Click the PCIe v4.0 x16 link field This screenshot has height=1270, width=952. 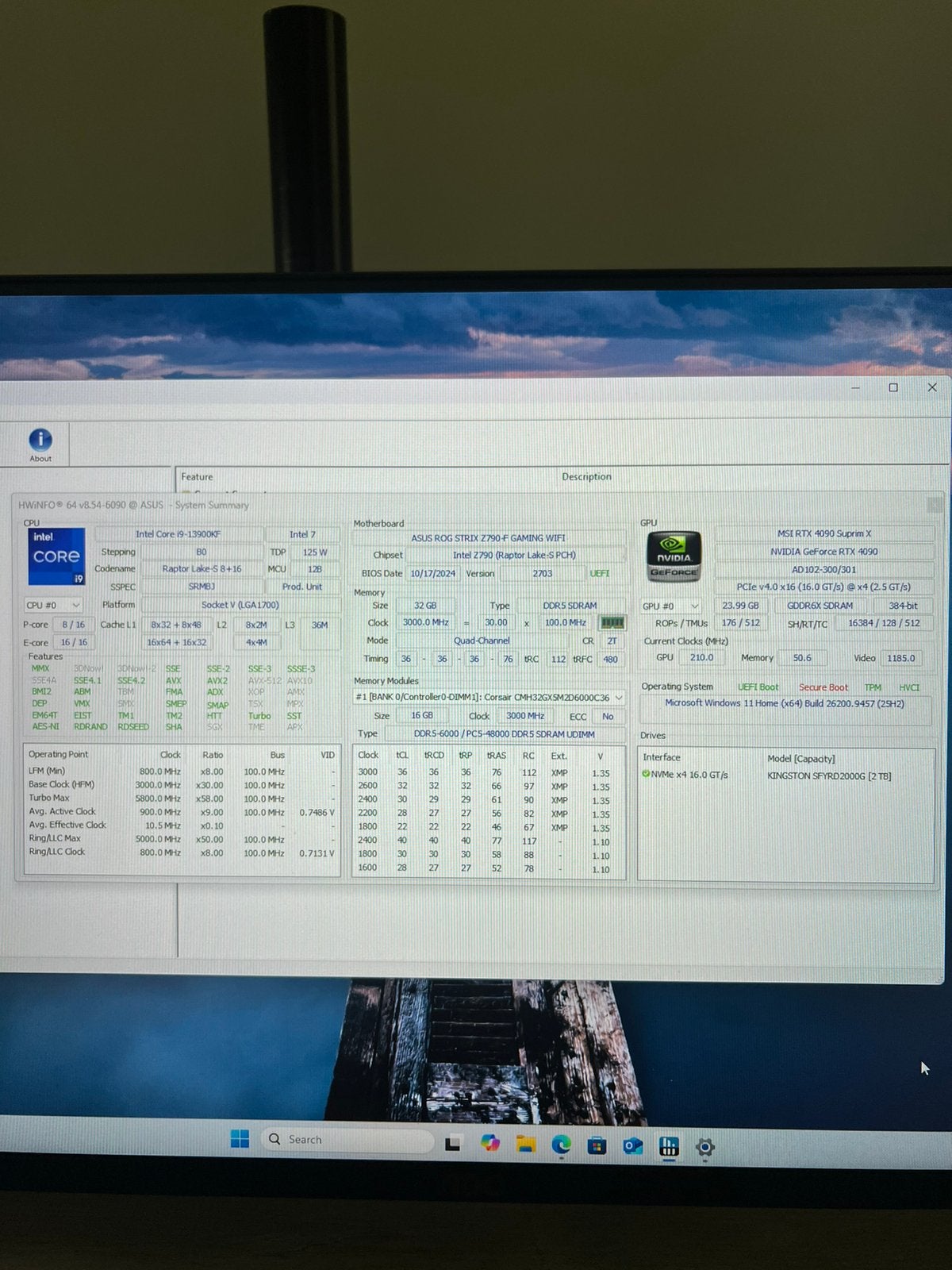[x=824, y=587]
